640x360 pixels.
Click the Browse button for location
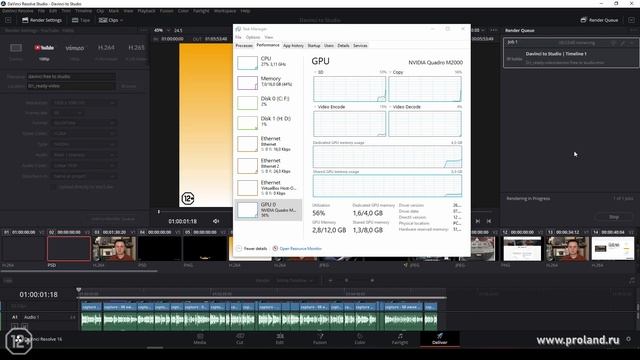129,86
